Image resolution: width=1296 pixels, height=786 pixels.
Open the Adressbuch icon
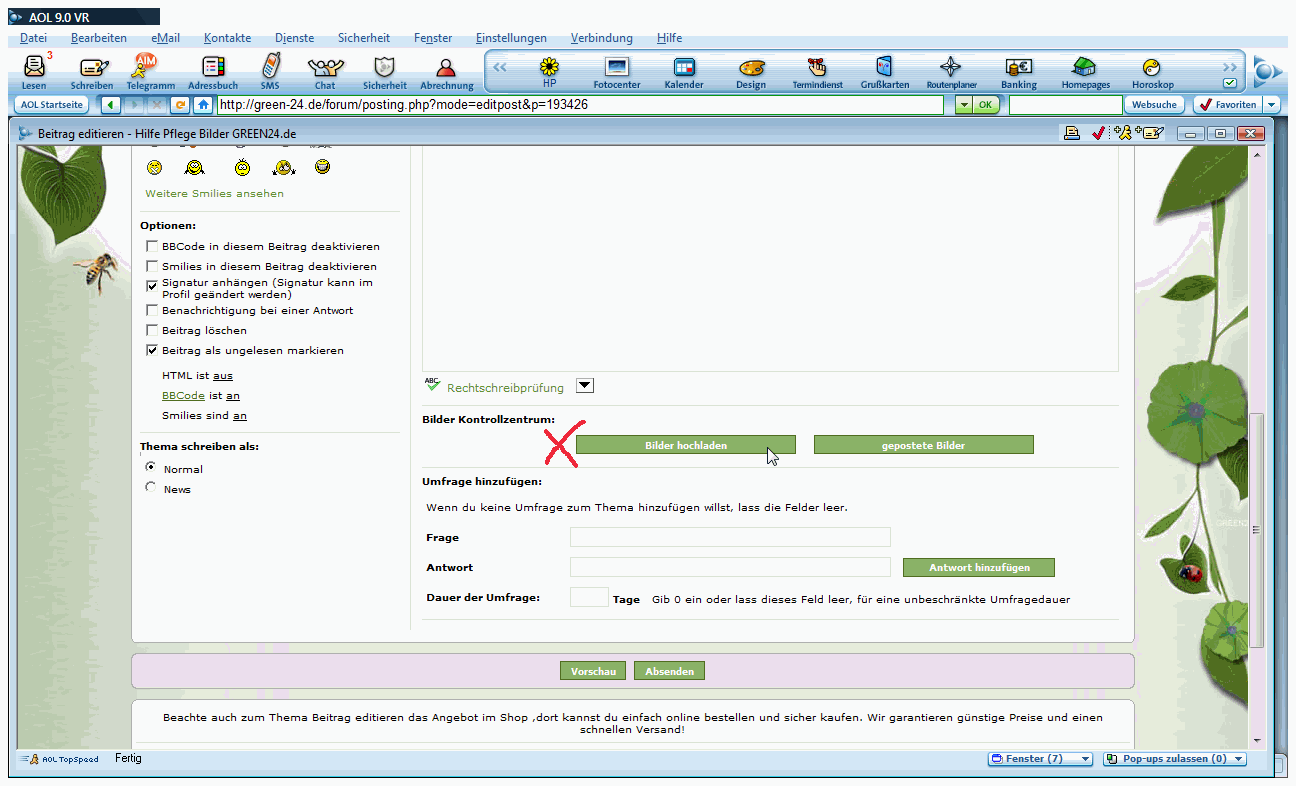click(x=213, y=69)
